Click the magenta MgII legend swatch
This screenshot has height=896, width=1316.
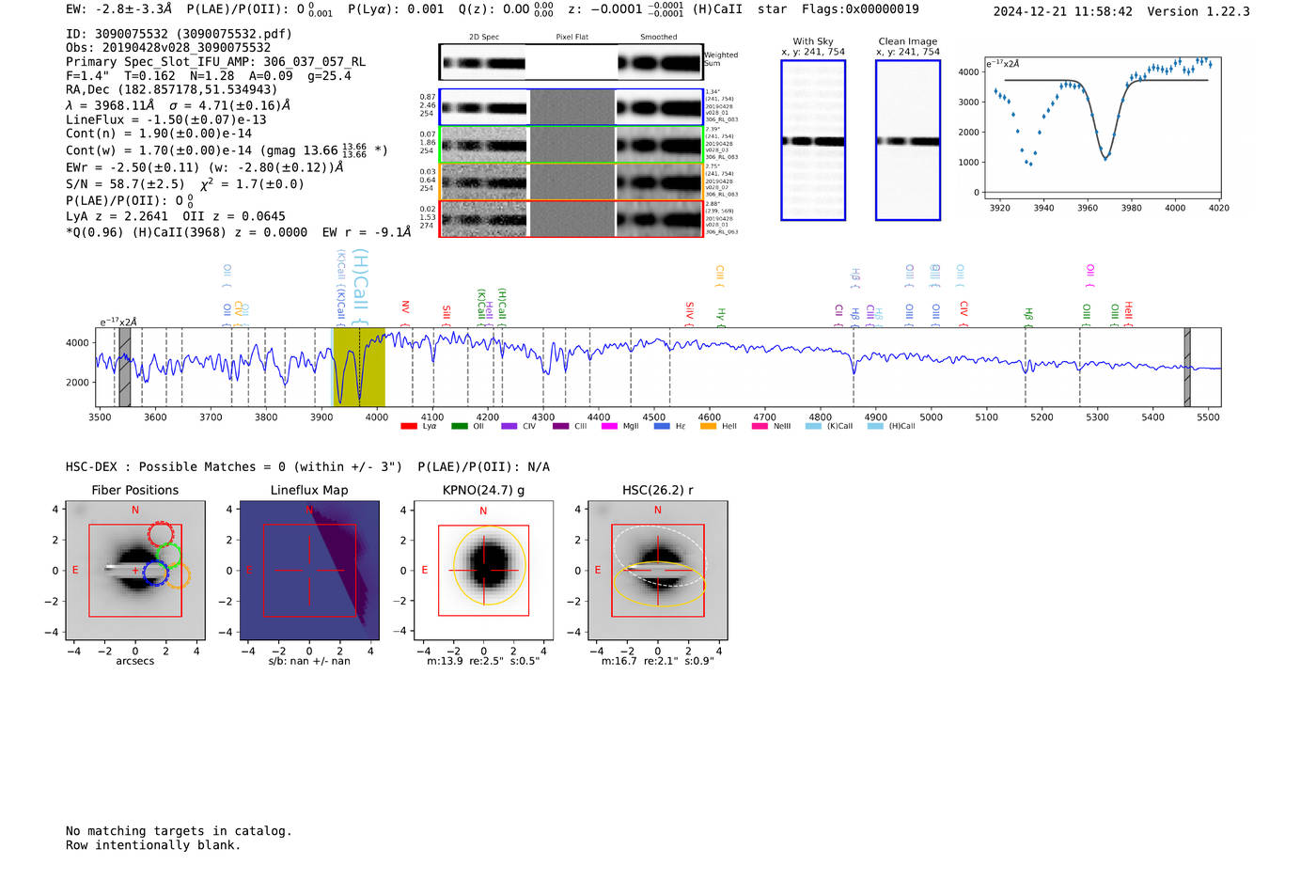pyautogui.click(x=609, y=426)
